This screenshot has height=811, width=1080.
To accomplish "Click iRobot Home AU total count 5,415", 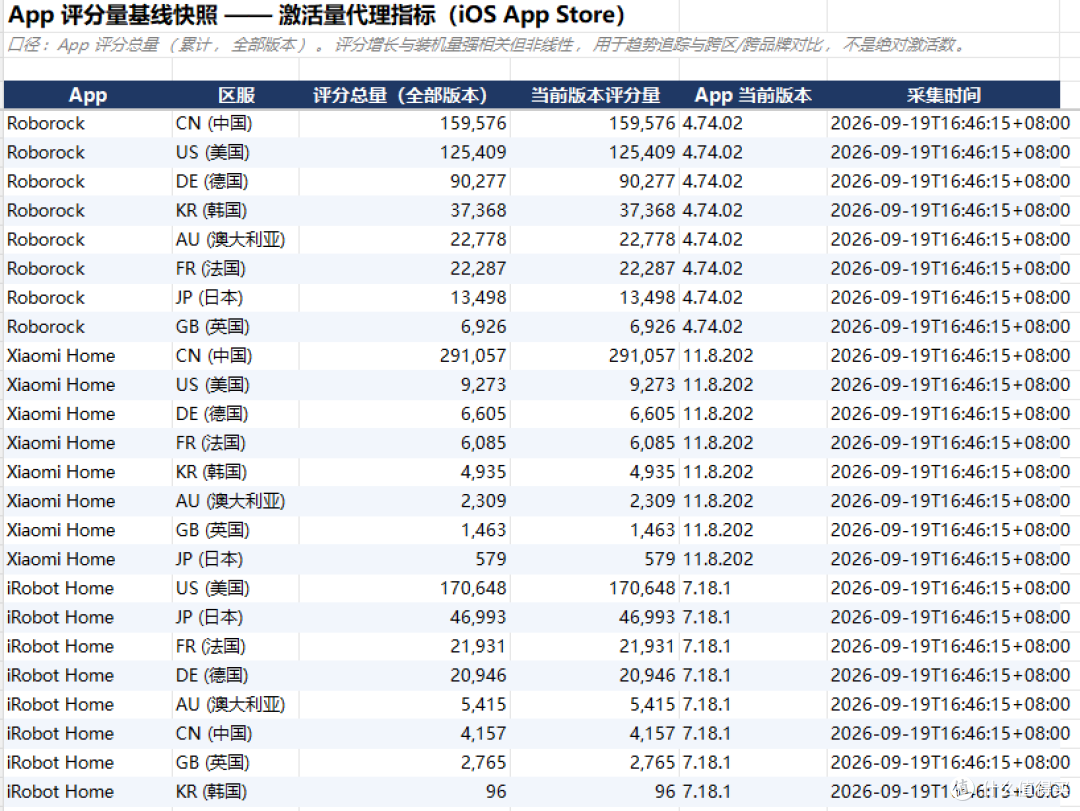I will click(x=484, y=704).
